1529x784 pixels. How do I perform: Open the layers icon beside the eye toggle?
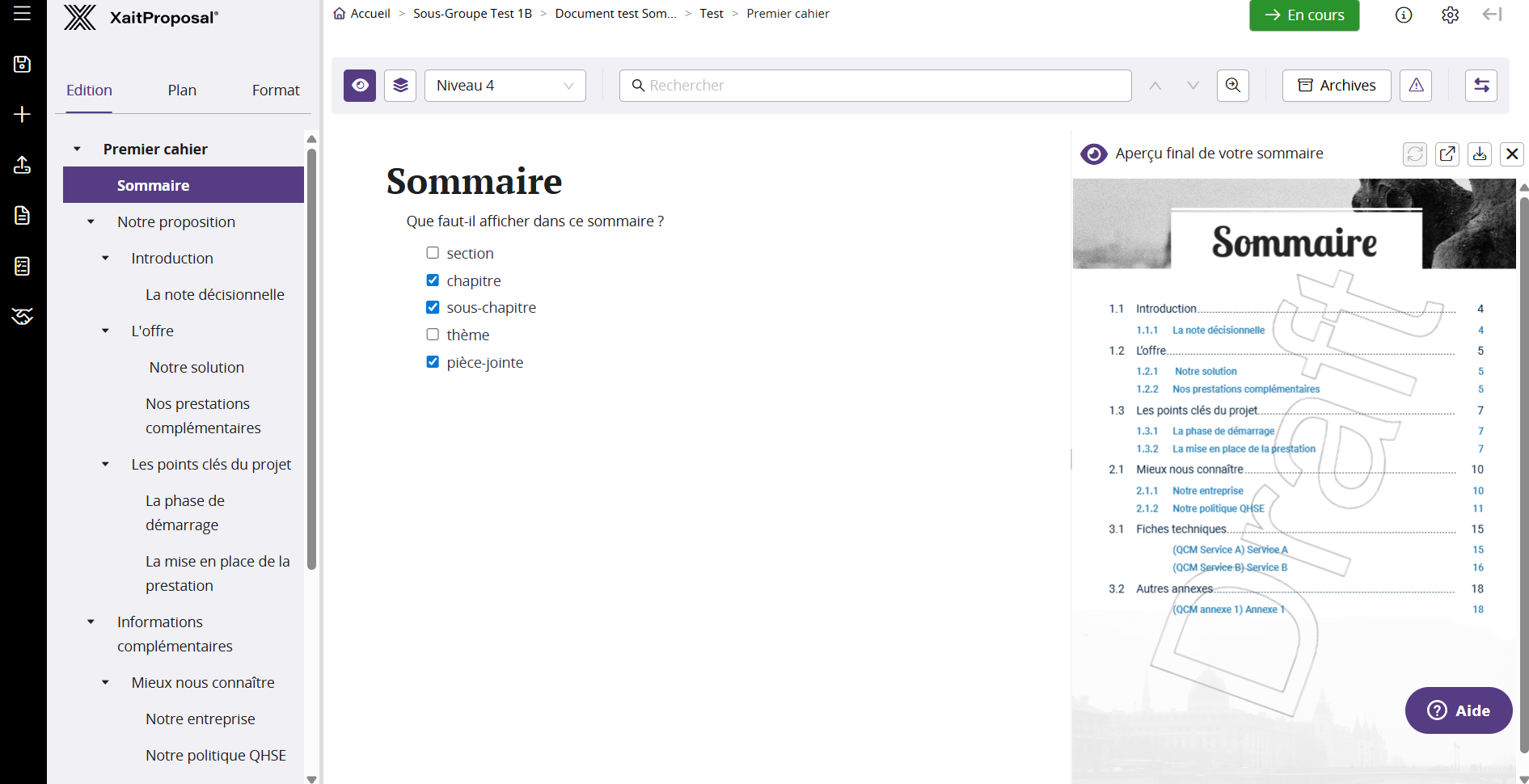(399, 85)
